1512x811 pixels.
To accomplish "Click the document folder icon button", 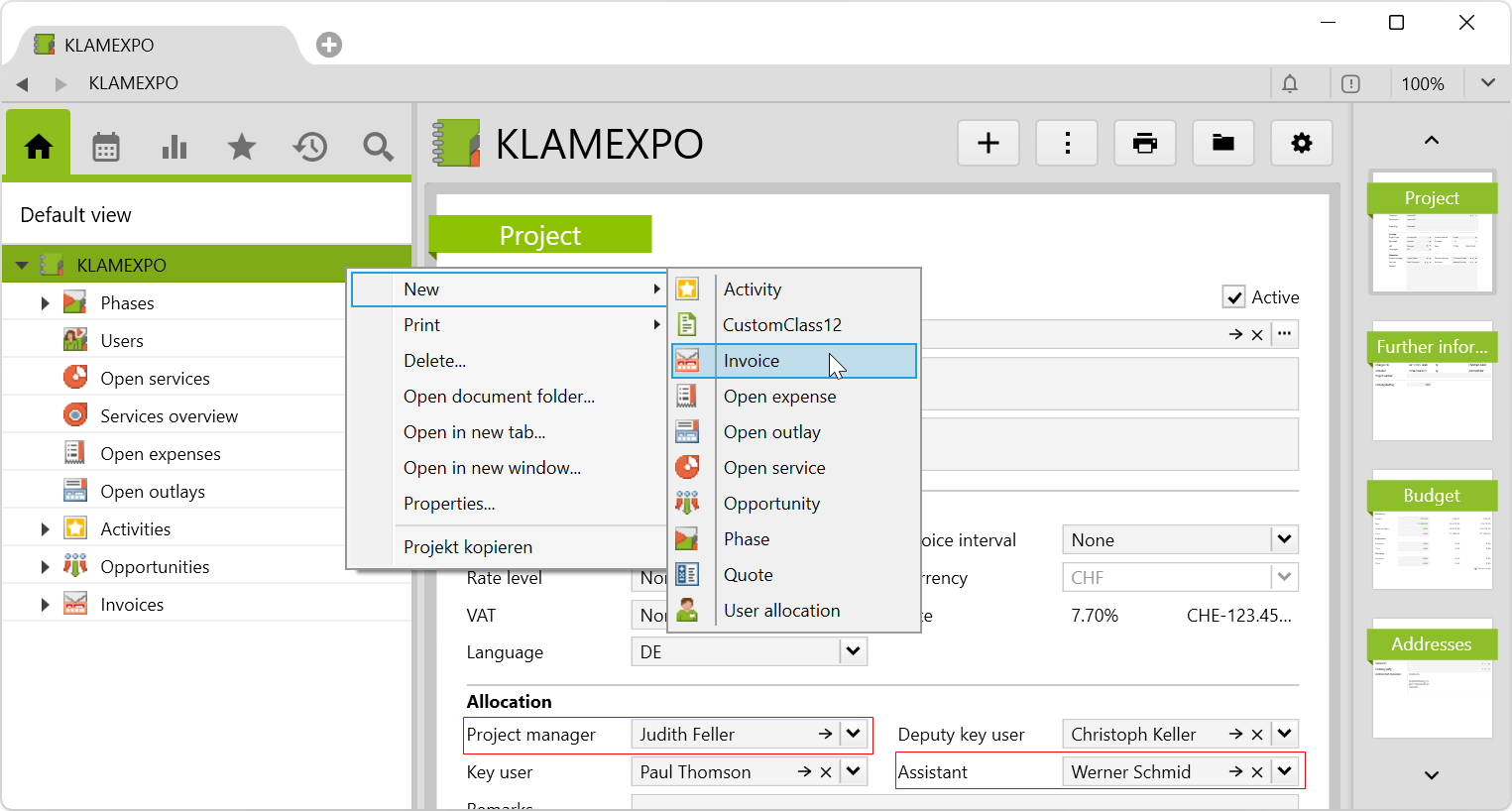I will (1223, 144).
